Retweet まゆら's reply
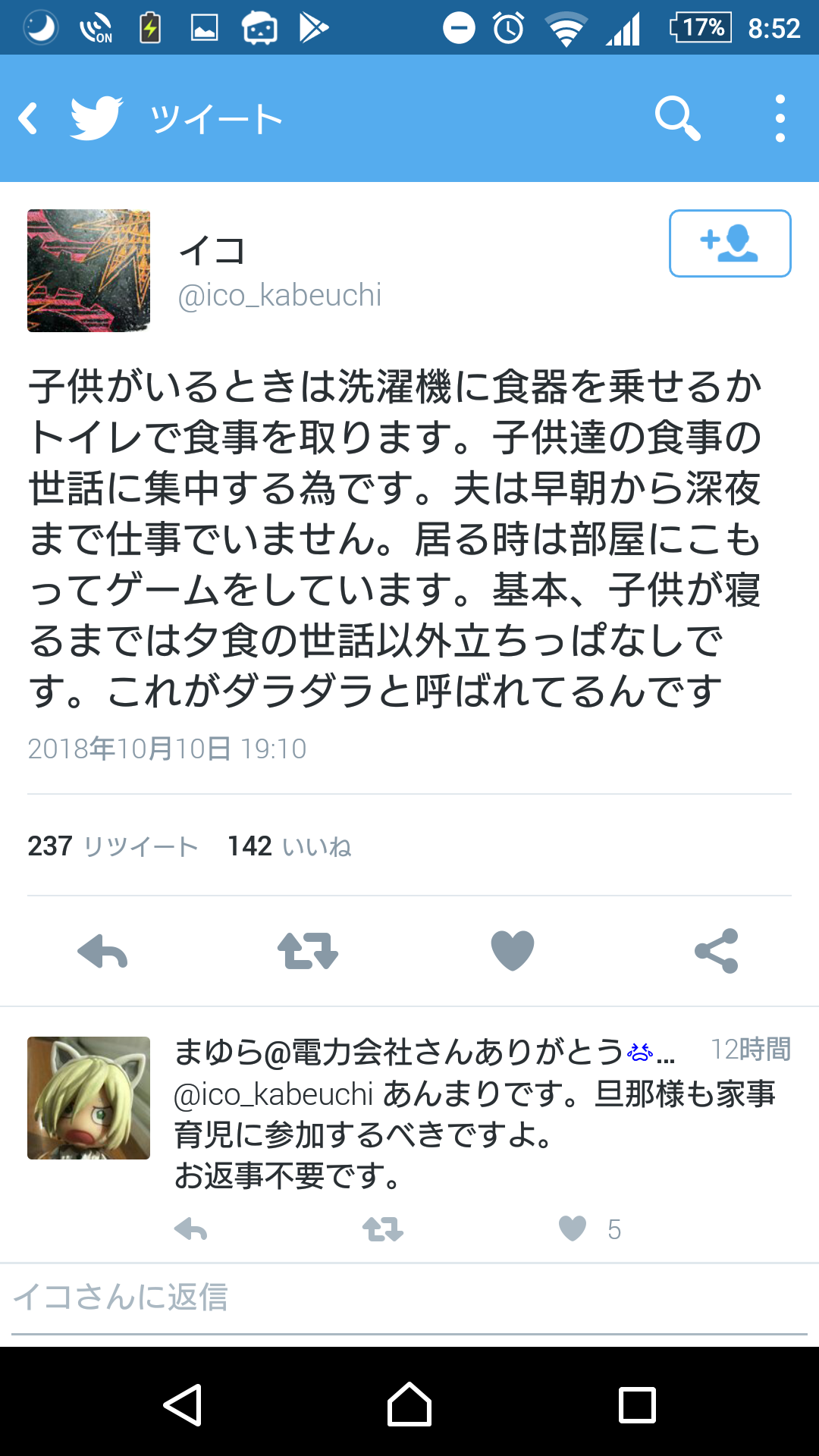819x1456 pixels. 382,1228
